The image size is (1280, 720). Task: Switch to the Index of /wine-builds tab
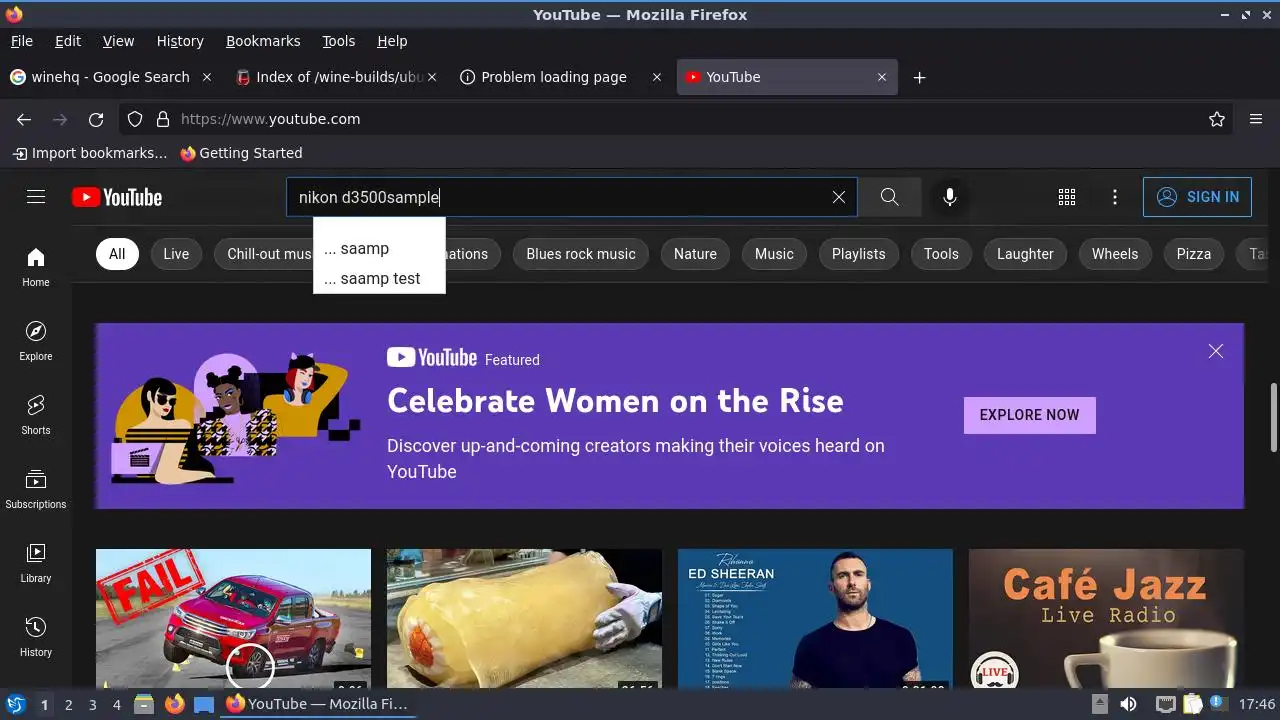(336, 77)
